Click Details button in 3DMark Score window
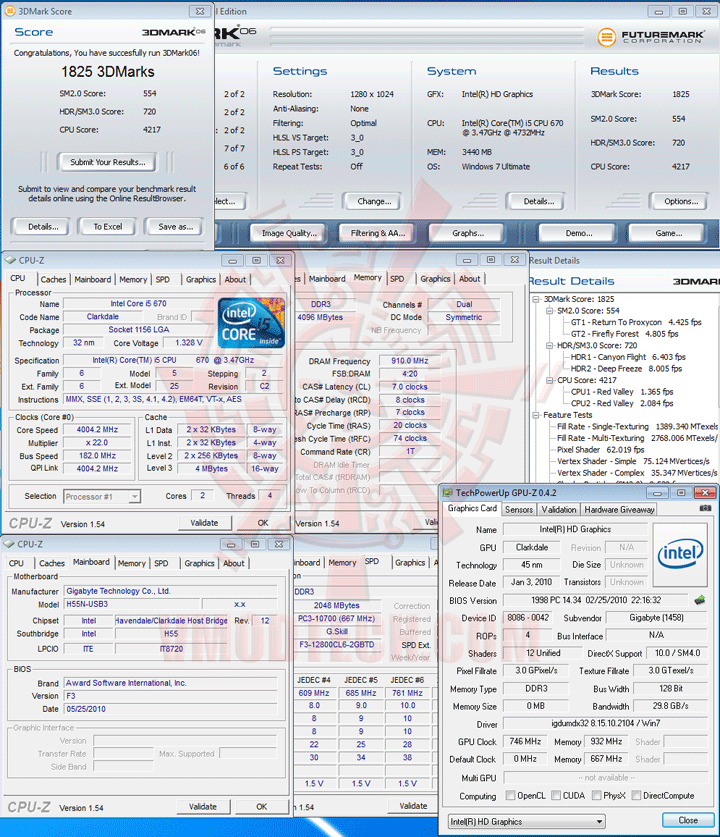 (43, 227)
